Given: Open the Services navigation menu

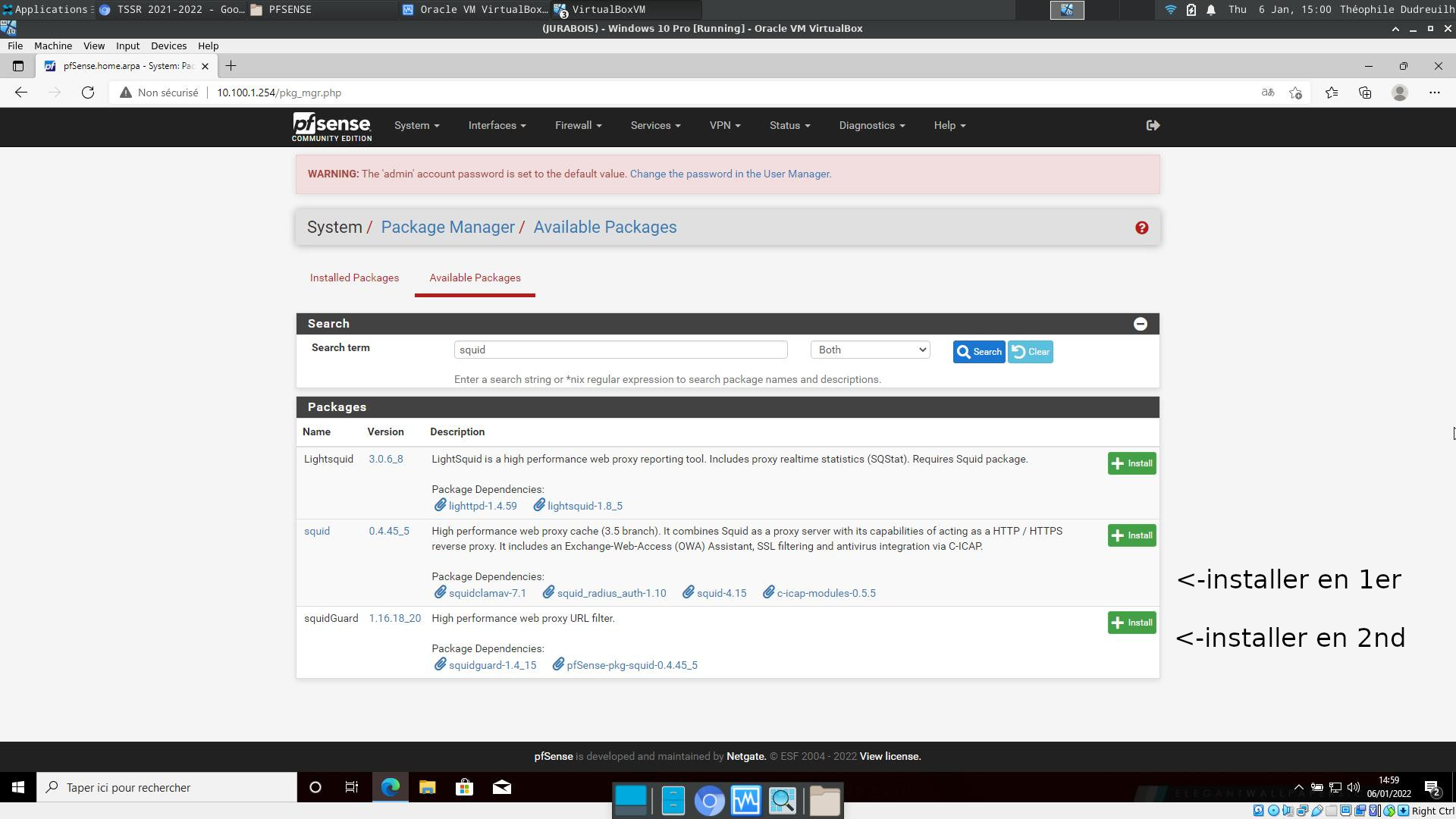Looking at the screenshot, I should tap(655, 125).
